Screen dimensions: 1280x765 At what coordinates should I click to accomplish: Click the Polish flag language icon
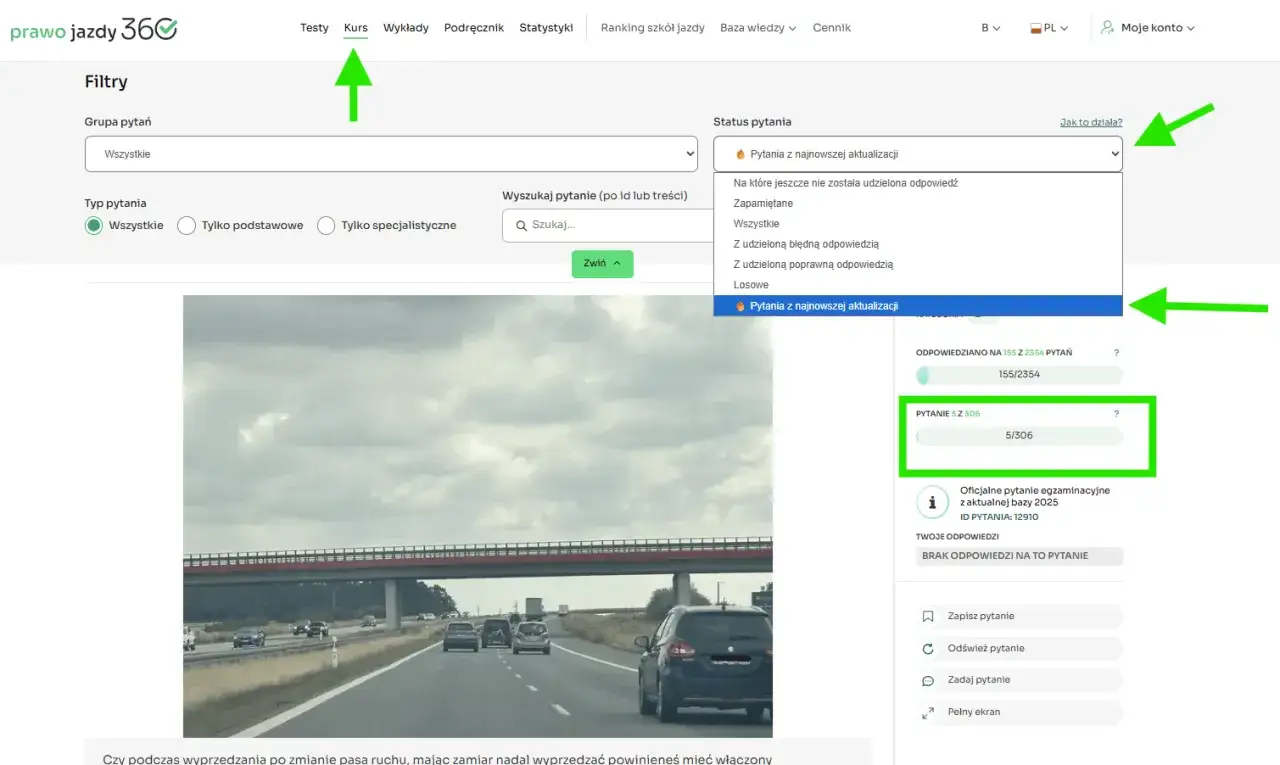[x=1036, y=28]
